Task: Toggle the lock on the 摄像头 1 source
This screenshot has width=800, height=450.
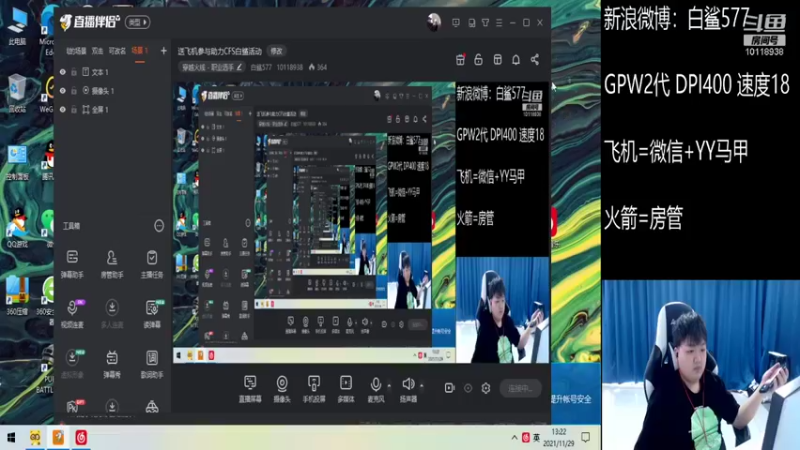Action: 74,91
